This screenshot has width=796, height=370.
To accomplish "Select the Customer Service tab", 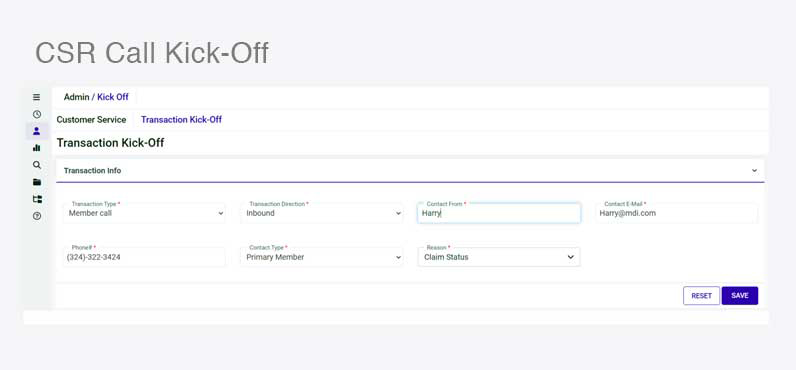I will pyautogui.click(x=91, y=120).
